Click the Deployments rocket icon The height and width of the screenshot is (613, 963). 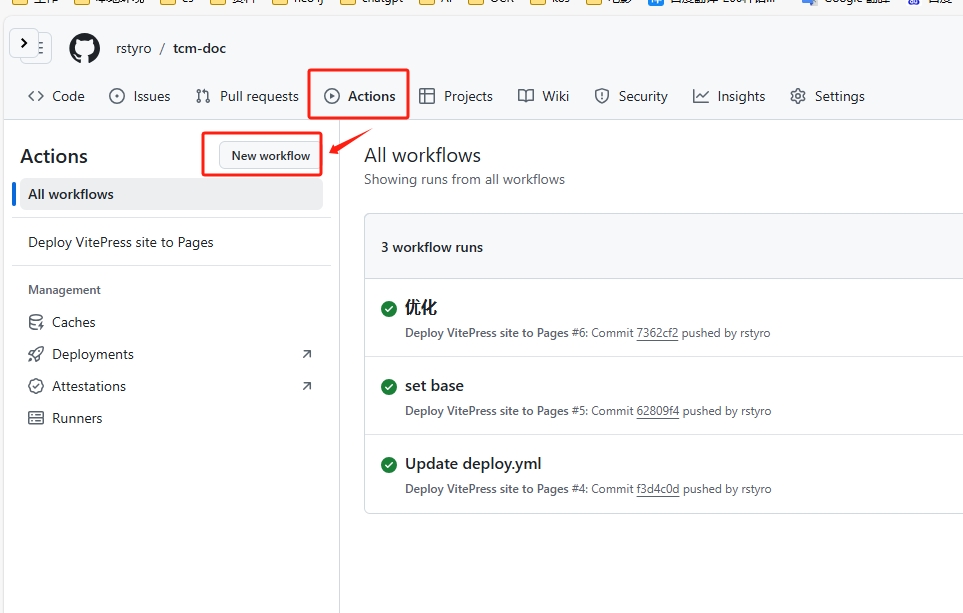(36, 354)
